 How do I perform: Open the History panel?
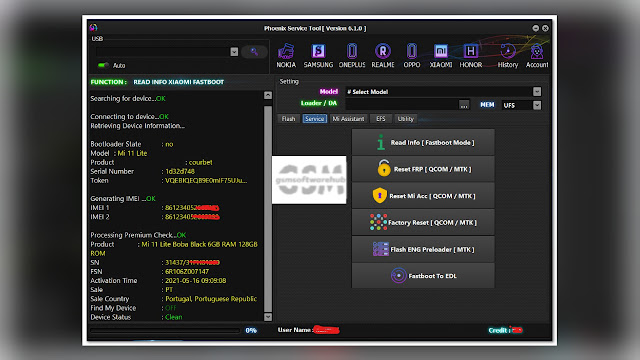(508, 56)
